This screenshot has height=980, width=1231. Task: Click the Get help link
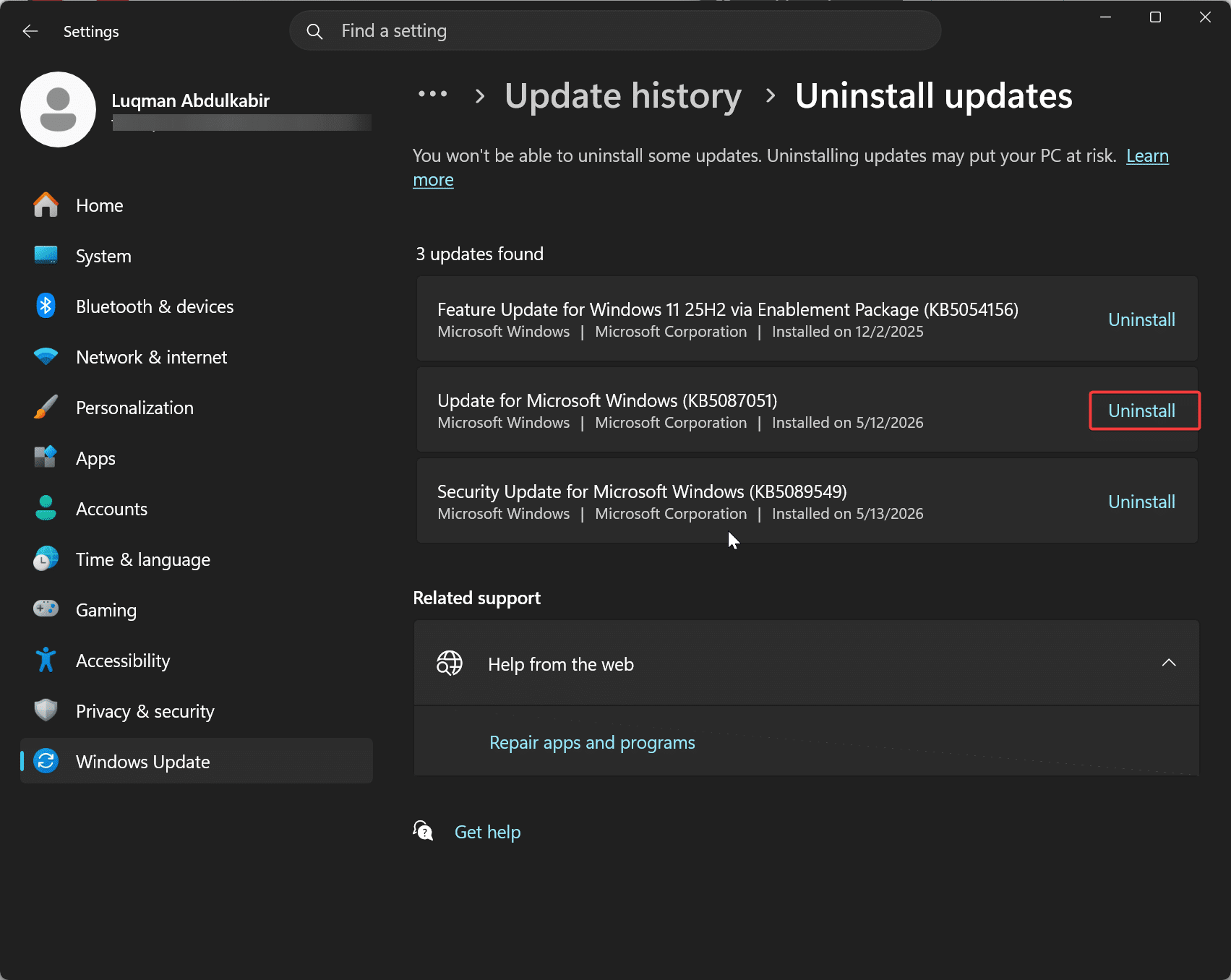click(487, 832)
